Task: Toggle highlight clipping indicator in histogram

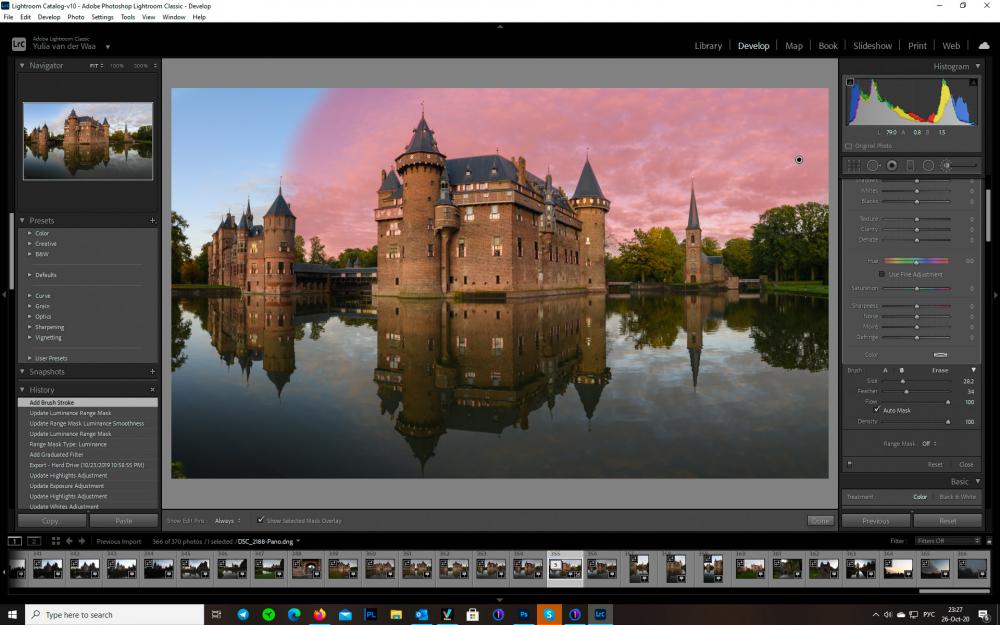Action: 973,82
